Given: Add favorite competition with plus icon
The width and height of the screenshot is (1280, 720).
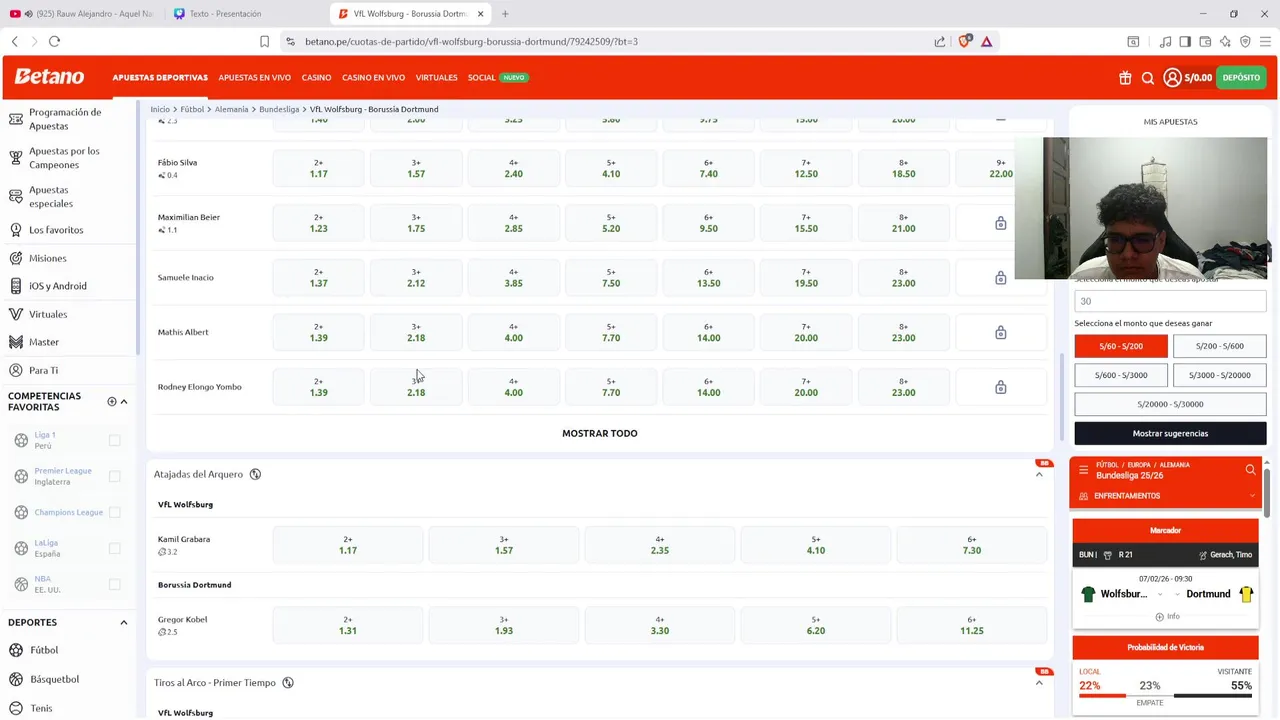Looking at the screenshot, I should pos(112,401).
